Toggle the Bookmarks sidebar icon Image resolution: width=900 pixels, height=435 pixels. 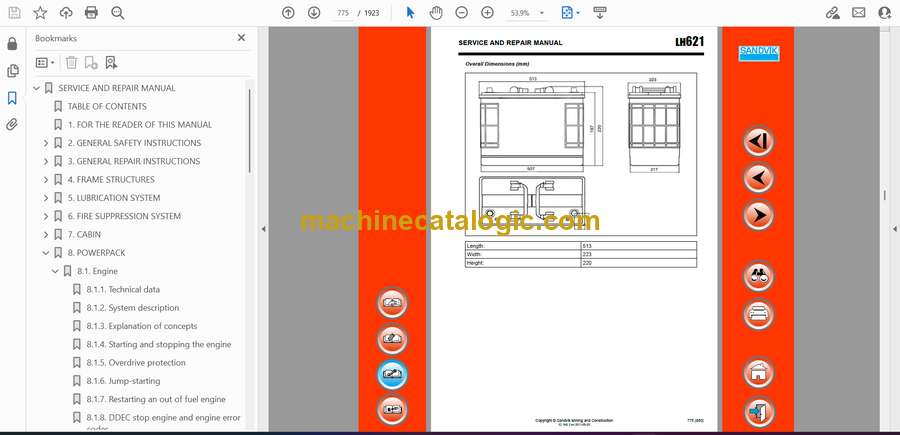click(x=12, y=98)
